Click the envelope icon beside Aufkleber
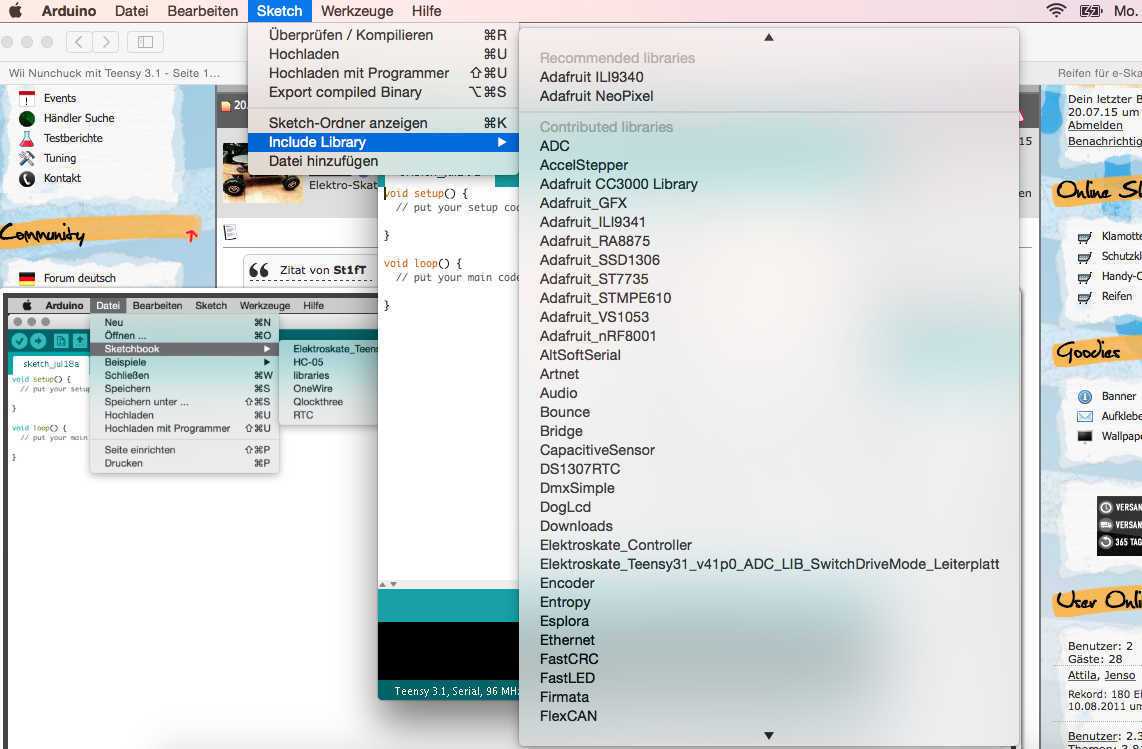This screenshot has height=749, width=1142. [x=1084, y=417]
